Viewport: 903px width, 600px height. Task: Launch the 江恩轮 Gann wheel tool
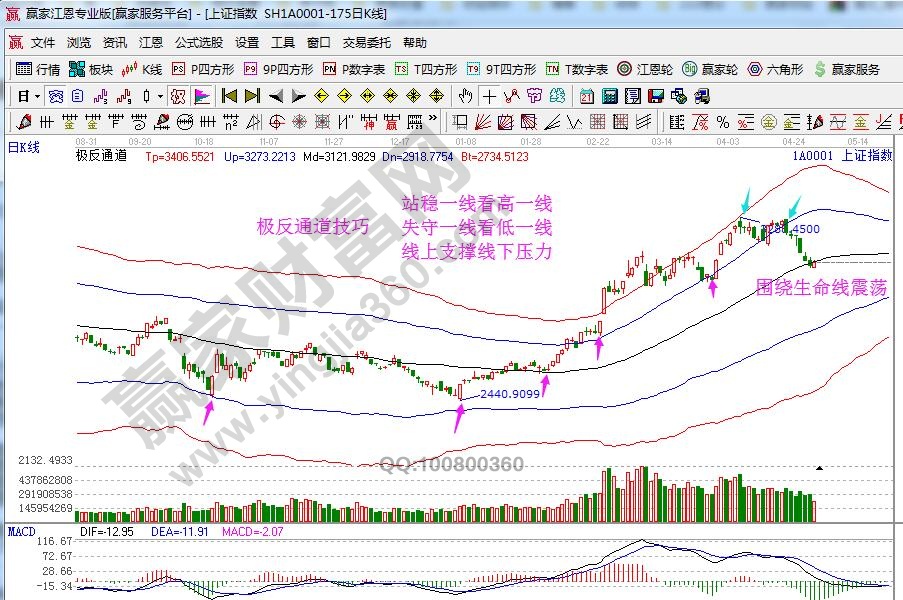click(648, 70)
